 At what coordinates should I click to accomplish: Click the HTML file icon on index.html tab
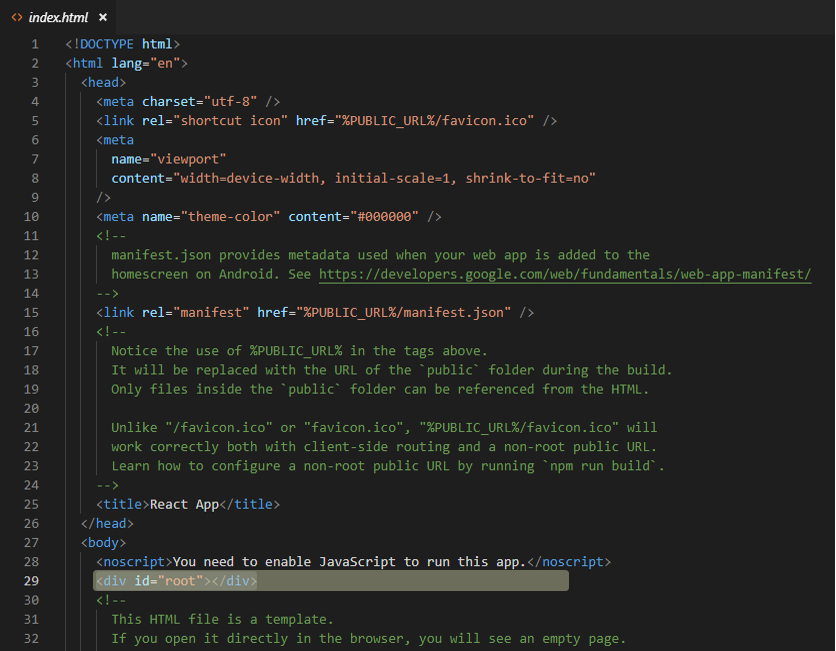(x=17, y=18)
